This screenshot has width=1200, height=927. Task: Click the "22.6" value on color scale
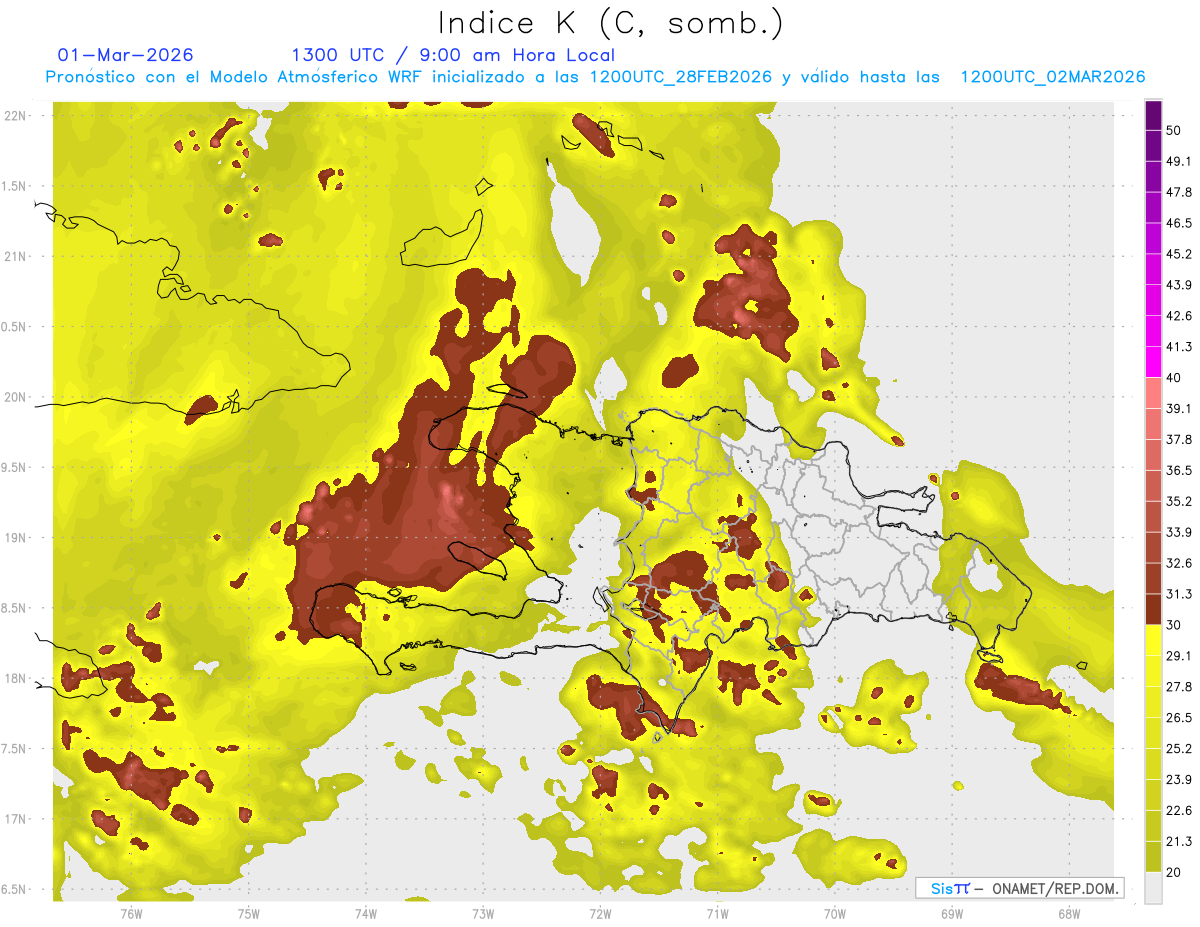tap(1179, 810)
